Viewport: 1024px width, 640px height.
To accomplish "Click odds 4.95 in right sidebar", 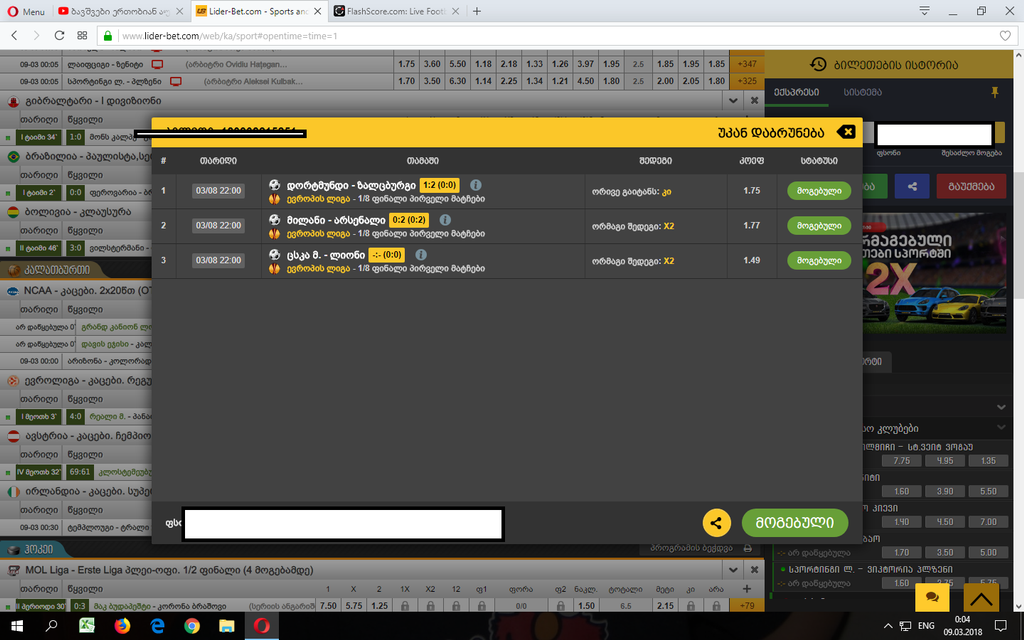I will [x=944, y=460].
